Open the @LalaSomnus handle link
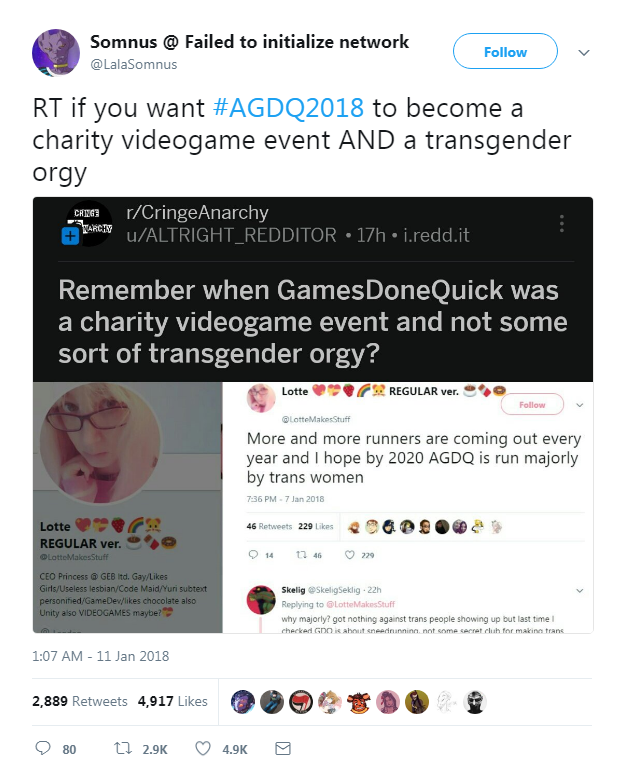 pos(133,65)
